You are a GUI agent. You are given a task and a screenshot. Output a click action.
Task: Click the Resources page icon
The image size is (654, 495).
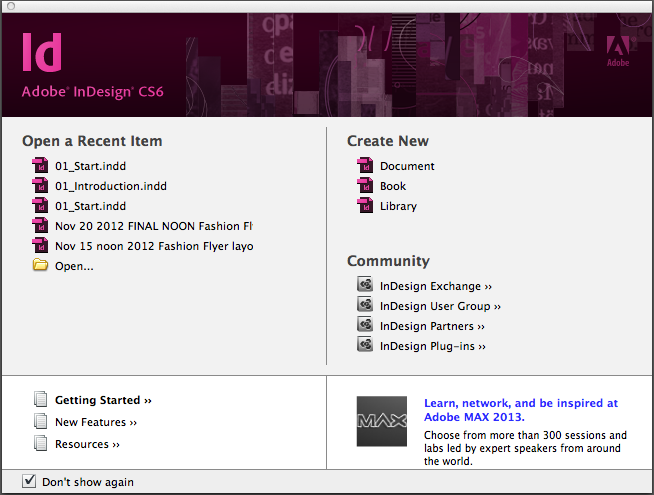(40, 443)
